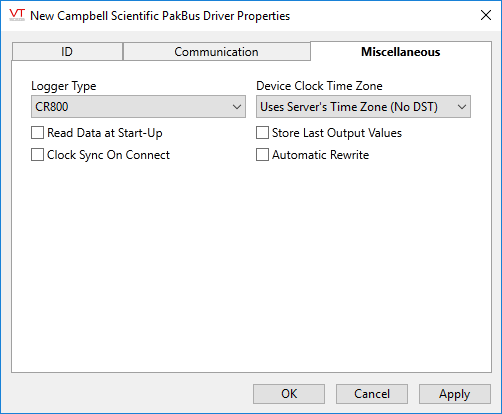Tick the Clock Sync On Connect checkbox
This screenshot has height=414, width=502.
pos(37,155)
